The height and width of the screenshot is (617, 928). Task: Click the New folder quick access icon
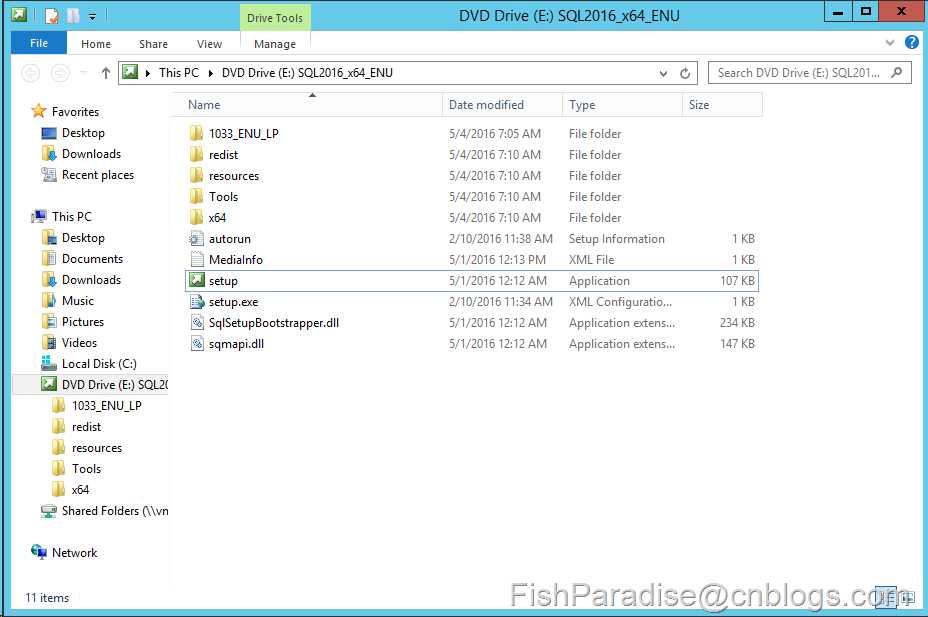(x=73, y=15)
